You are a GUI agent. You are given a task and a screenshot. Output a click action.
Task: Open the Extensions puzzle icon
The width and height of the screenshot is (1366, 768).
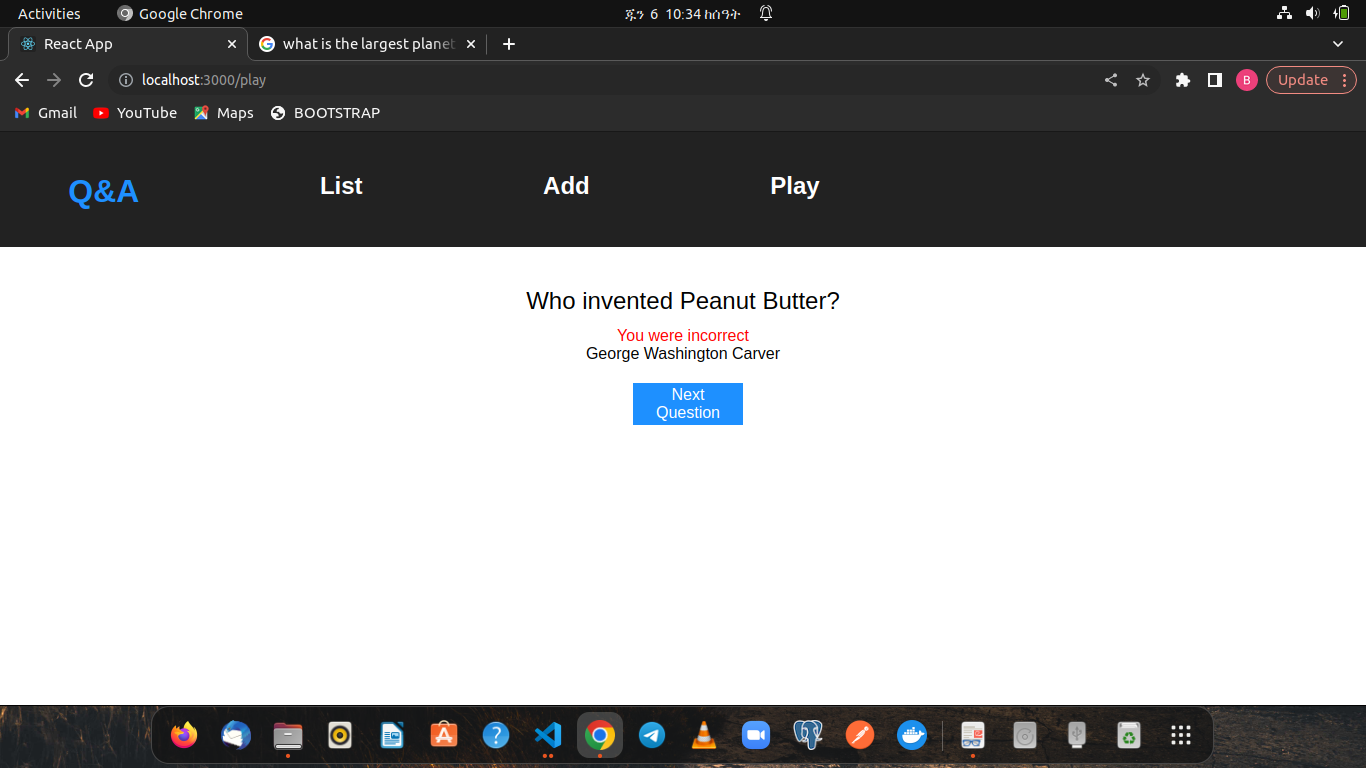pos(1183,80)
